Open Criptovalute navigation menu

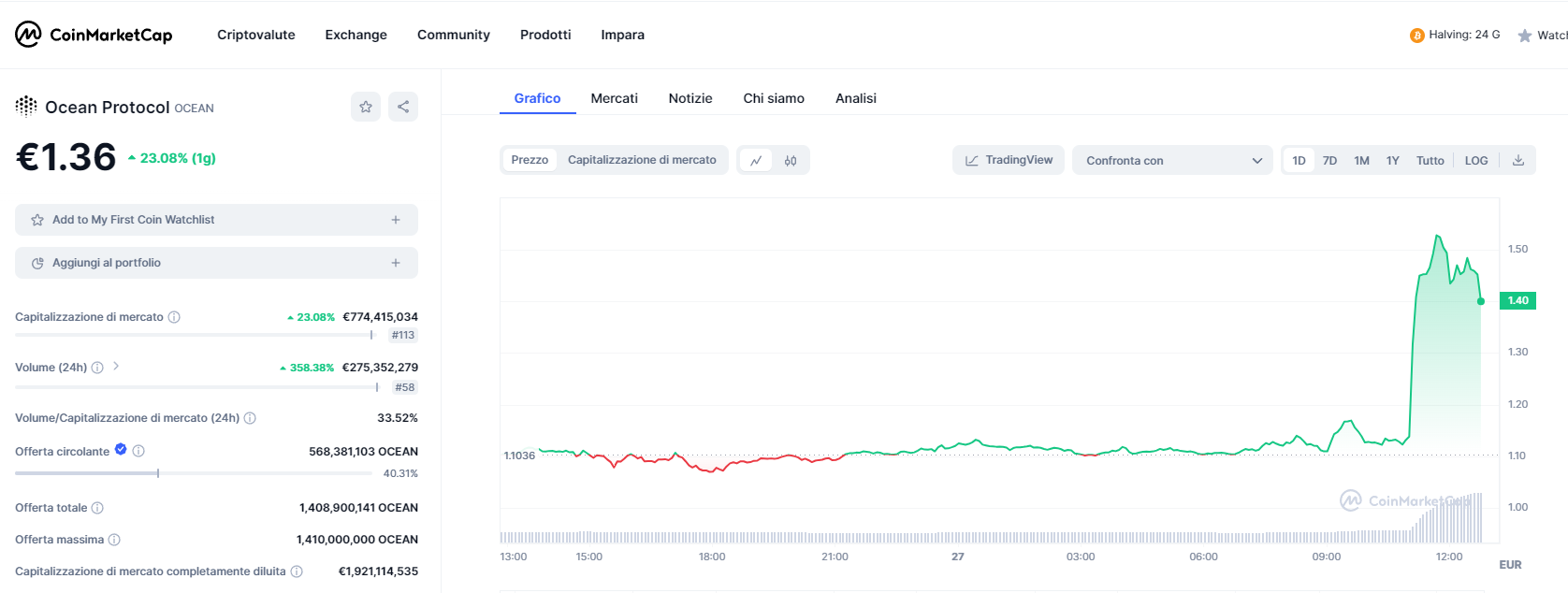(x=255, y=35)
